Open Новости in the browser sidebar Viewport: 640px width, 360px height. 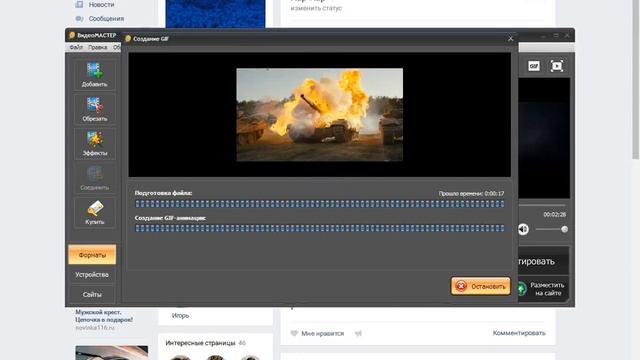click(x=101, y=5)
